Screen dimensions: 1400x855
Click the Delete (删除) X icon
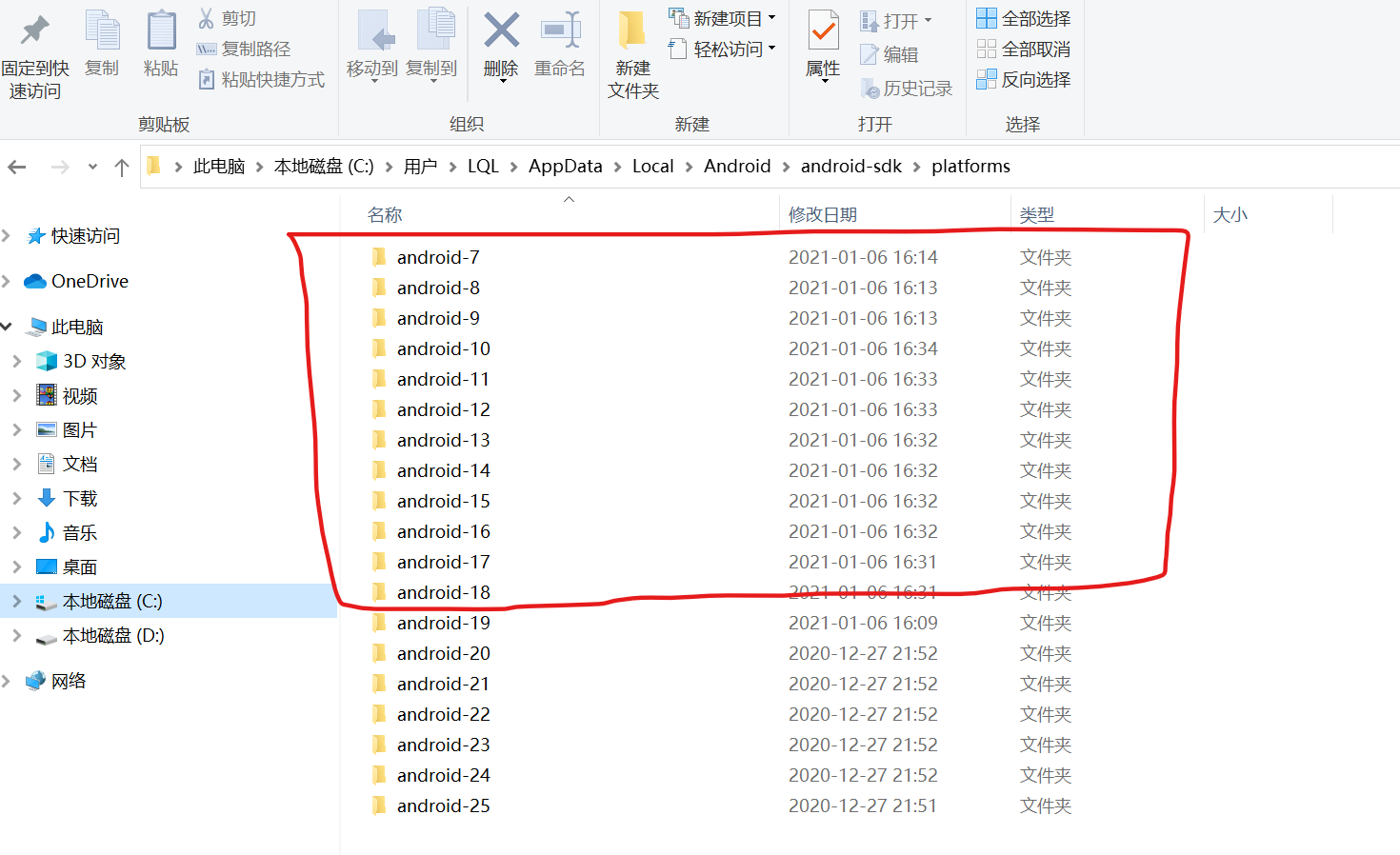click(501, 30)
